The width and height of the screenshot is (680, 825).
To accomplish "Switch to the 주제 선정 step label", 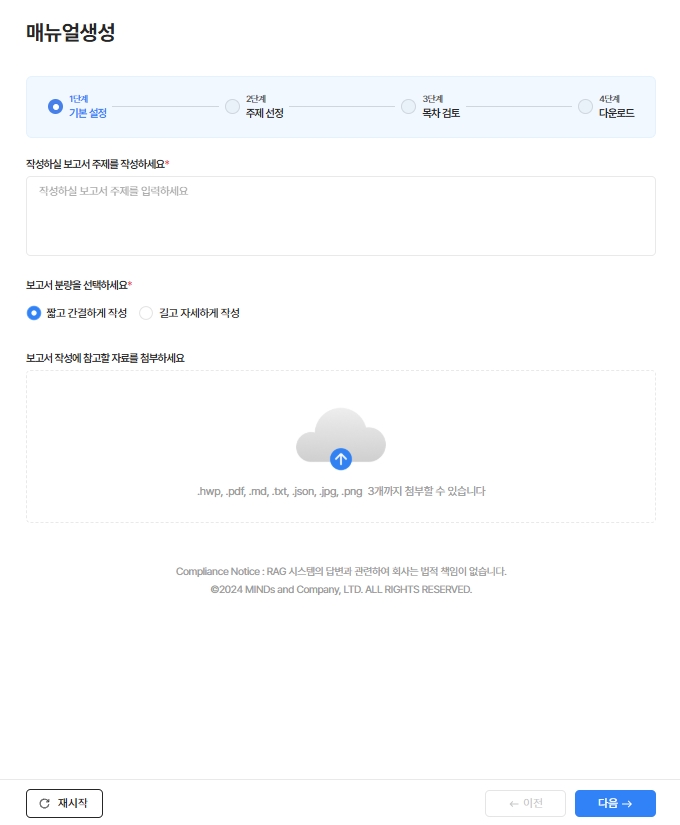I will point(265,113).
